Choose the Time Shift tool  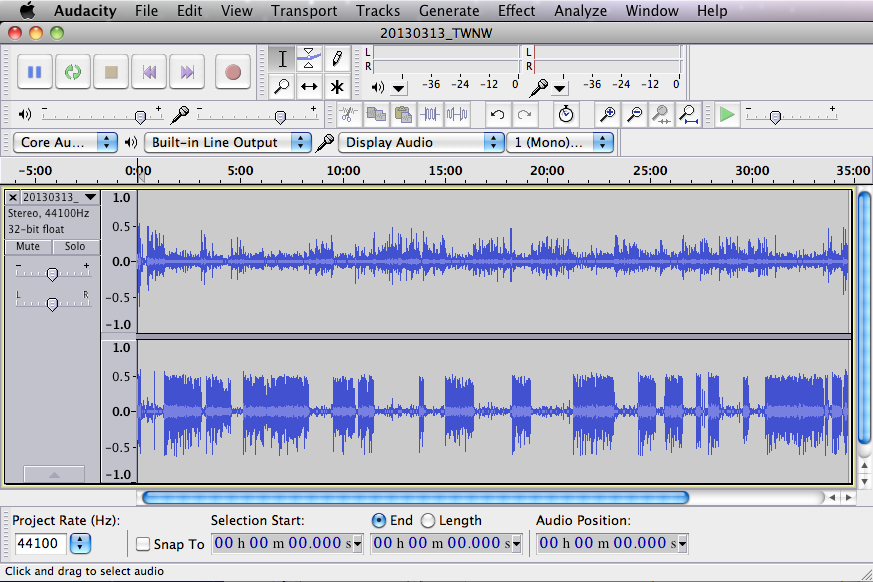coord(310,86)
